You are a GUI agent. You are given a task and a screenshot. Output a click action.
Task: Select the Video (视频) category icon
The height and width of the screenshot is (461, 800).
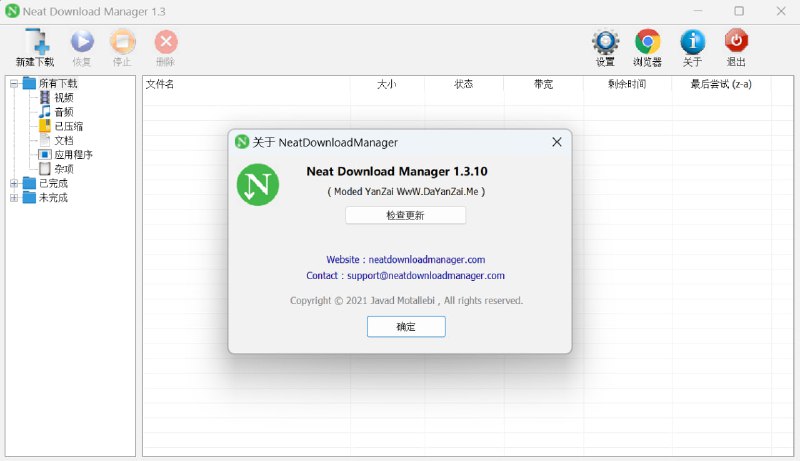pos(45,97)
